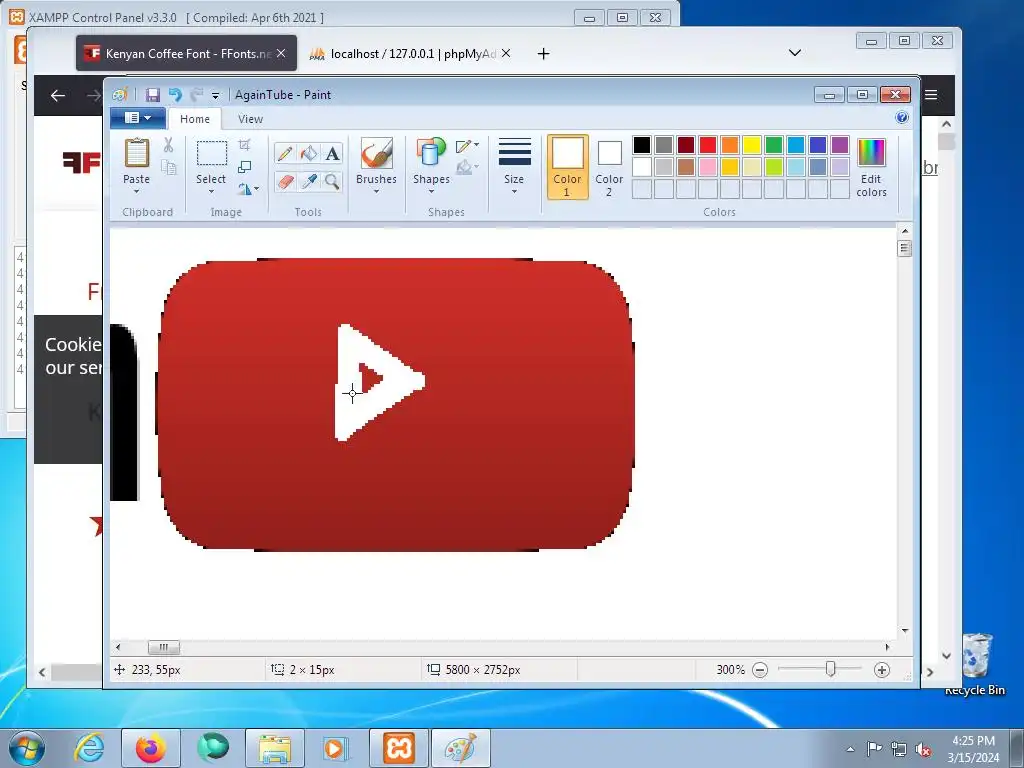
Task: Click the Crop icon in Image group
Action: pyautogui.click(x=244, y=145)
